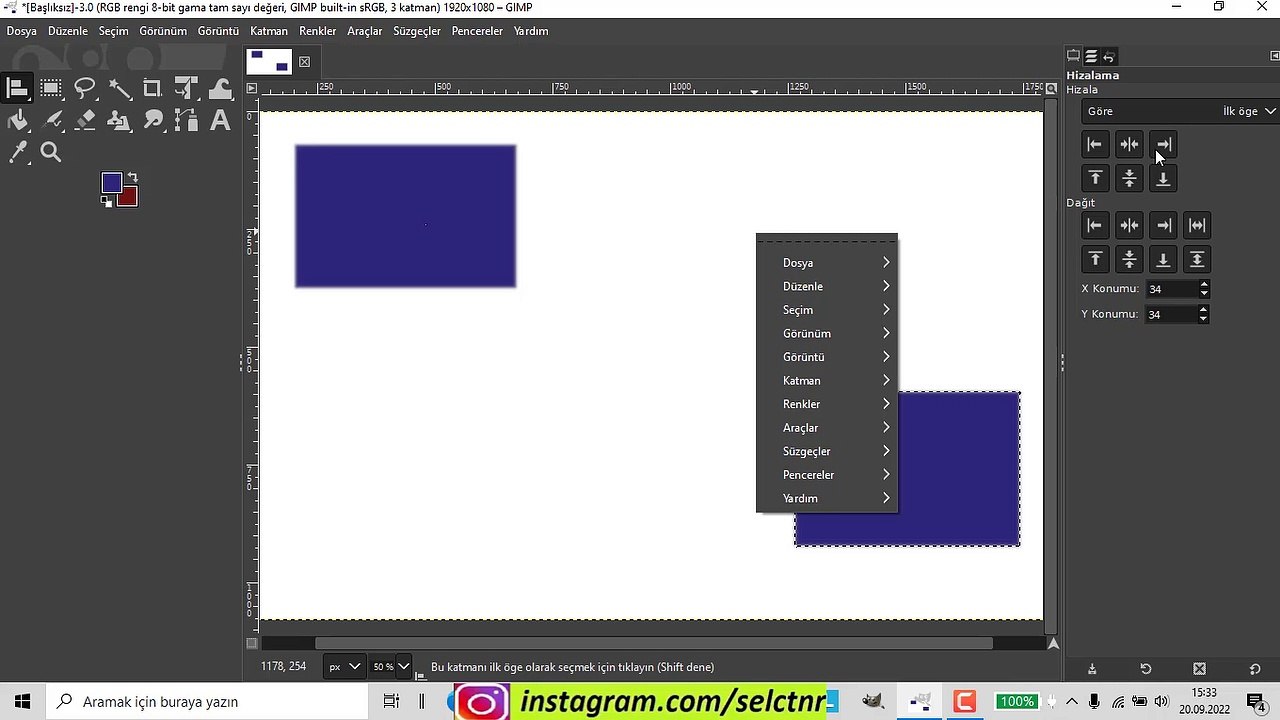Screen dimensions: 1280x720
Task: Select the Paths tool
Action: click(x=186, y=121)
